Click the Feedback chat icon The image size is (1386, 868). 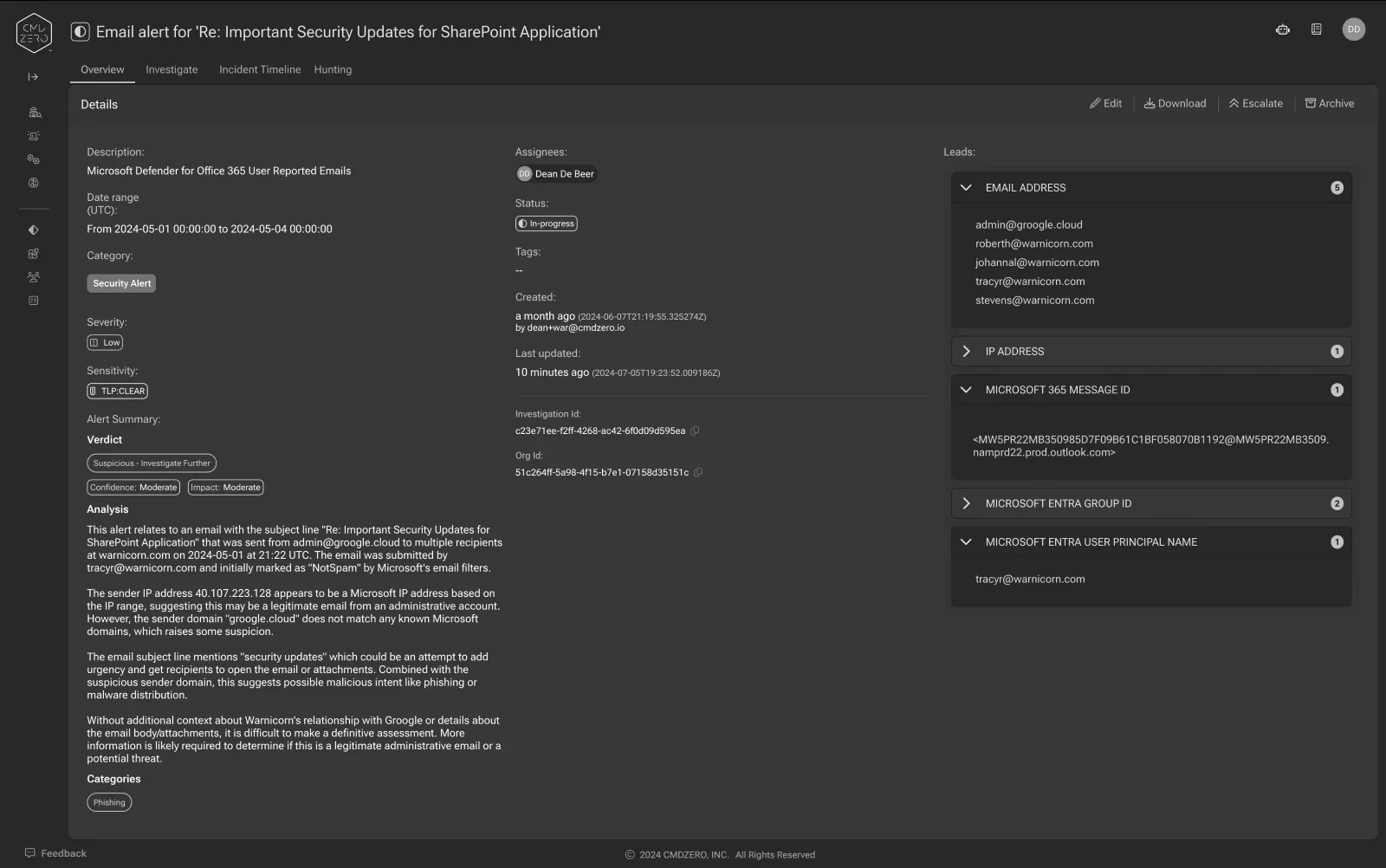30,853
